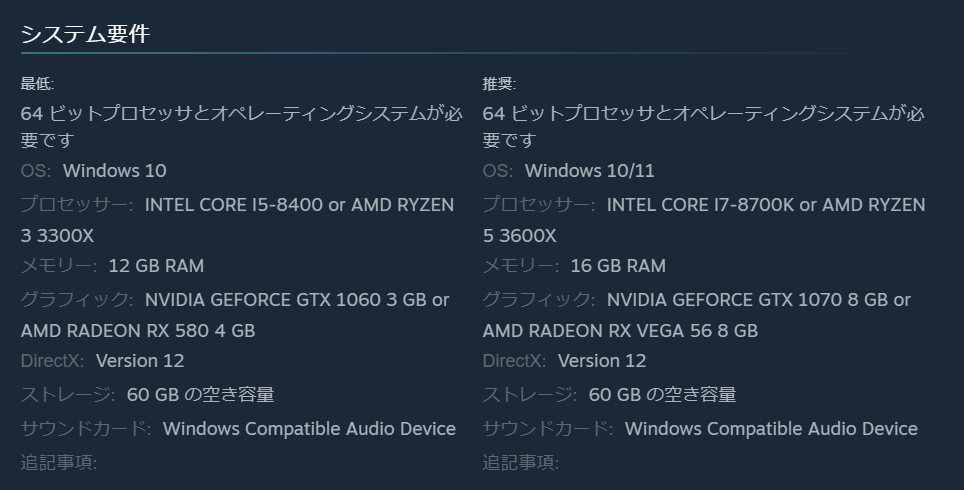Click minimum DirectX Version 12 entry

(x=140, y=361)
